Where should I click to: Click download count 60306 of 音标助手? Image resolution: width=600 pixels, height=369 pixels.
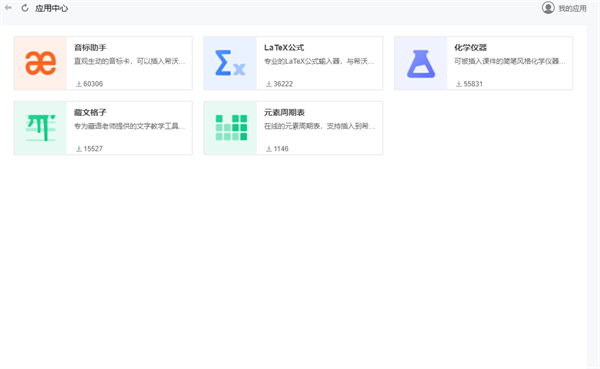(x=90, y=84)
